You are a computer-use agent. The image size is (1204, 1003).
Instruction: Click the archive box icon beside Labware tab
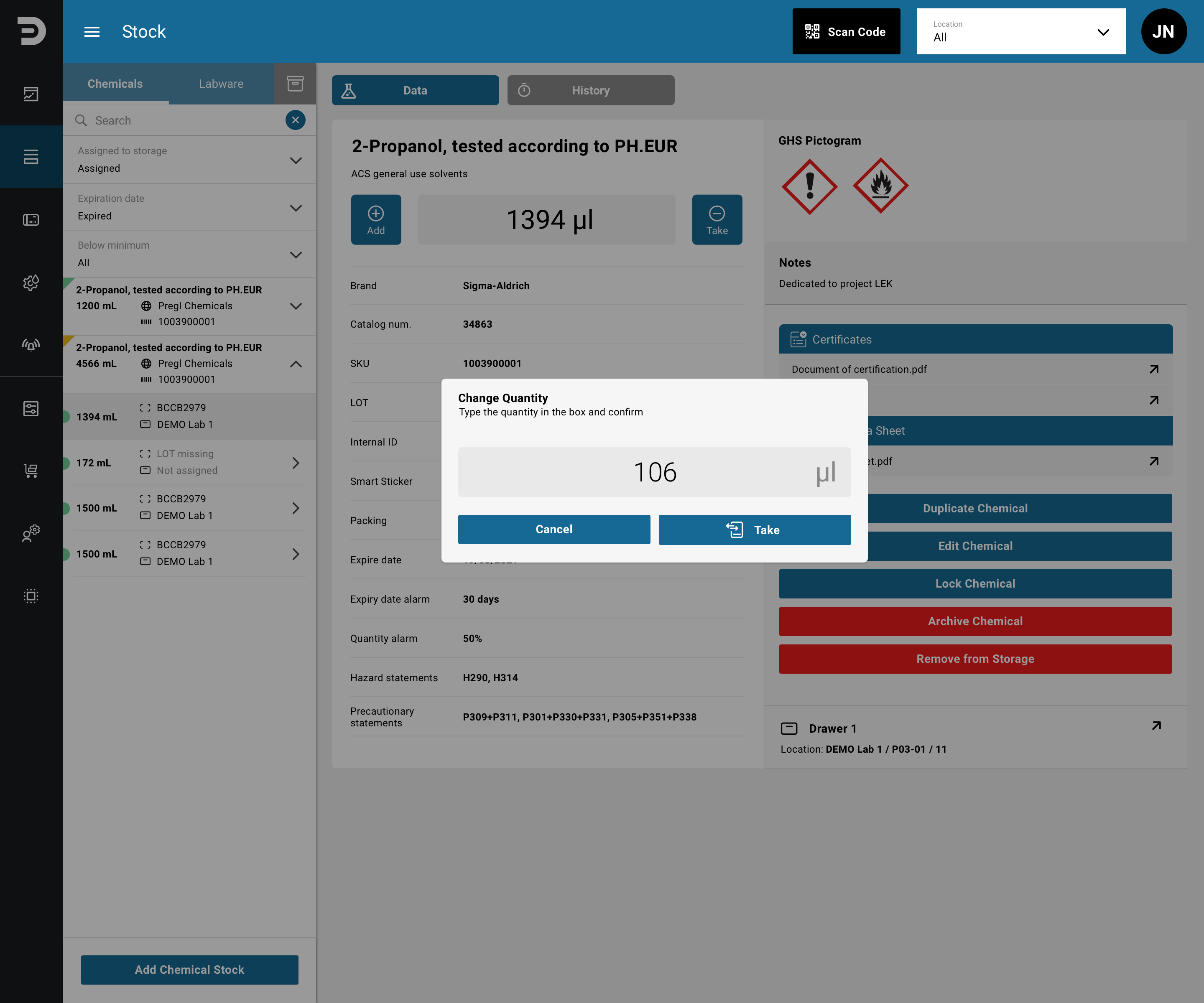click(295, 84)
